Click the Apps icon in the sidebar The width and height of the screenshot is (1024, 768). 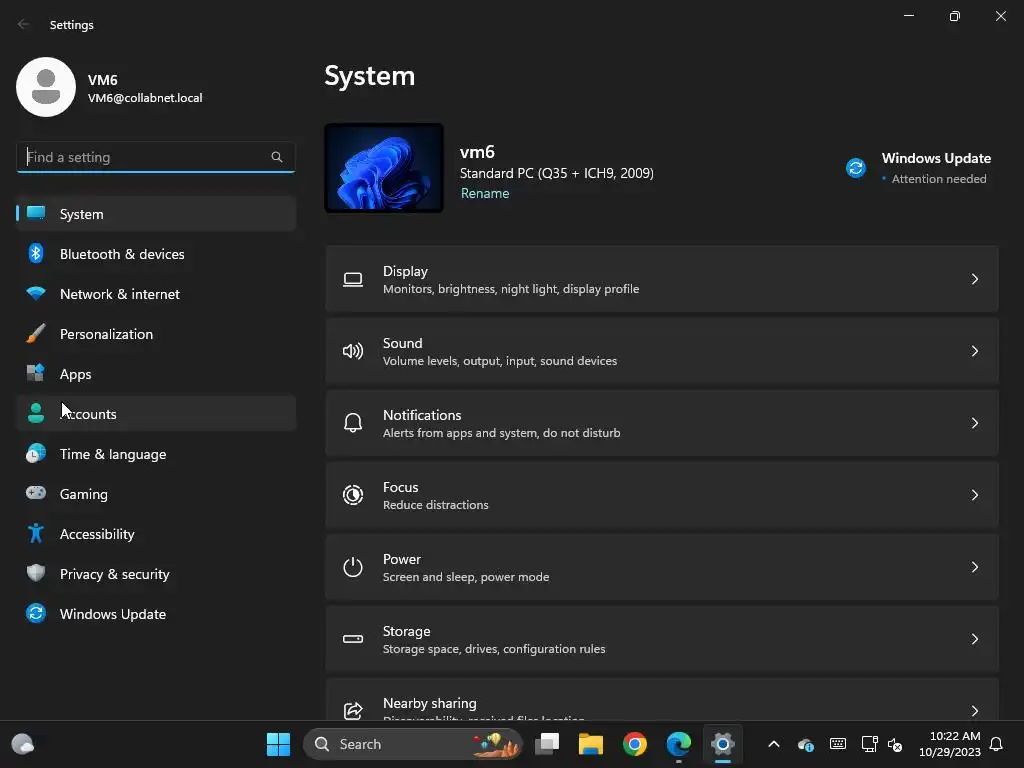[36, 374]
